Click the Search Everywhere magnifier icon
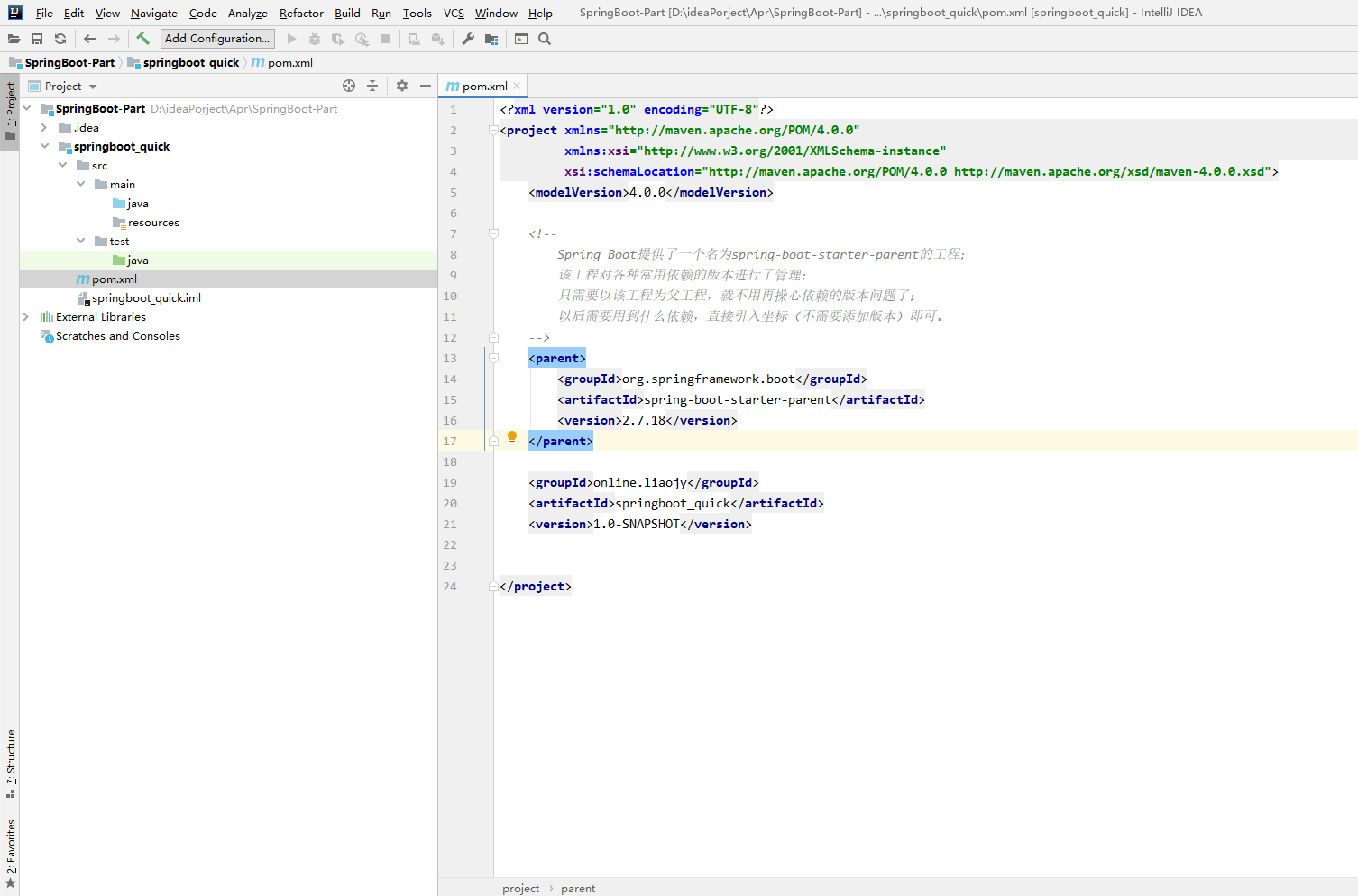1358x896 pixels. [545, 39]
